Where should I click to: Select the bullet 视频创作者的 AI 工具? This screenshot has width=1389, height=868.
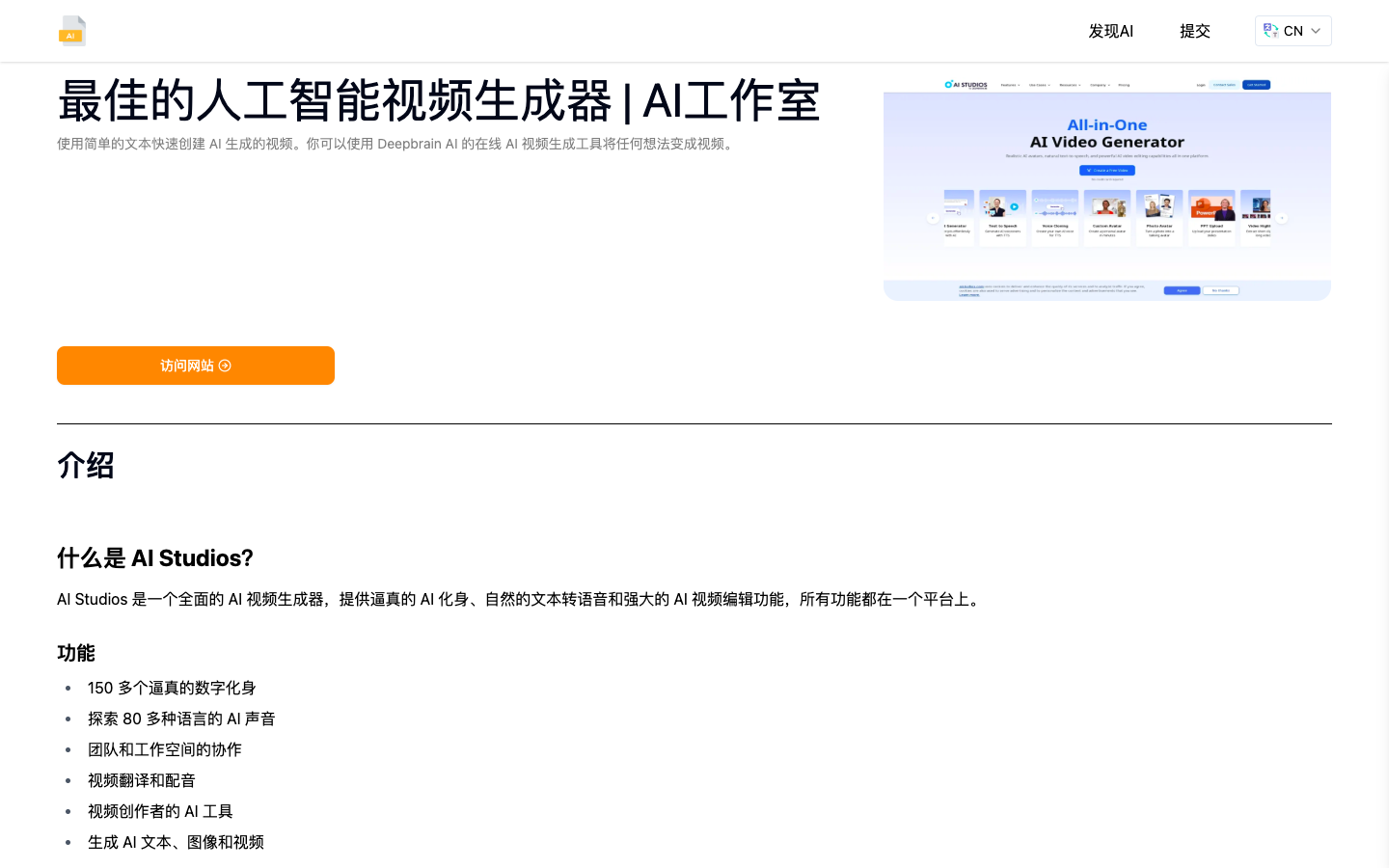(160, 811)
